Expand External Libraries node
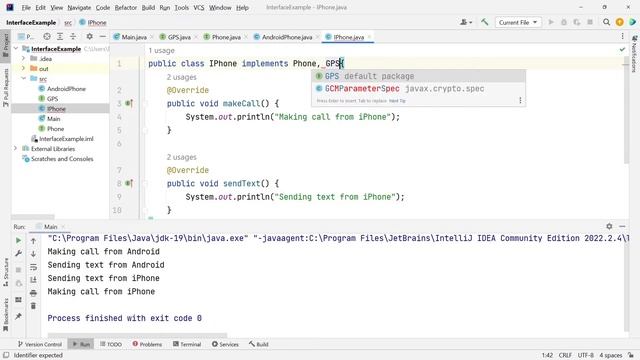 [16, 149]
